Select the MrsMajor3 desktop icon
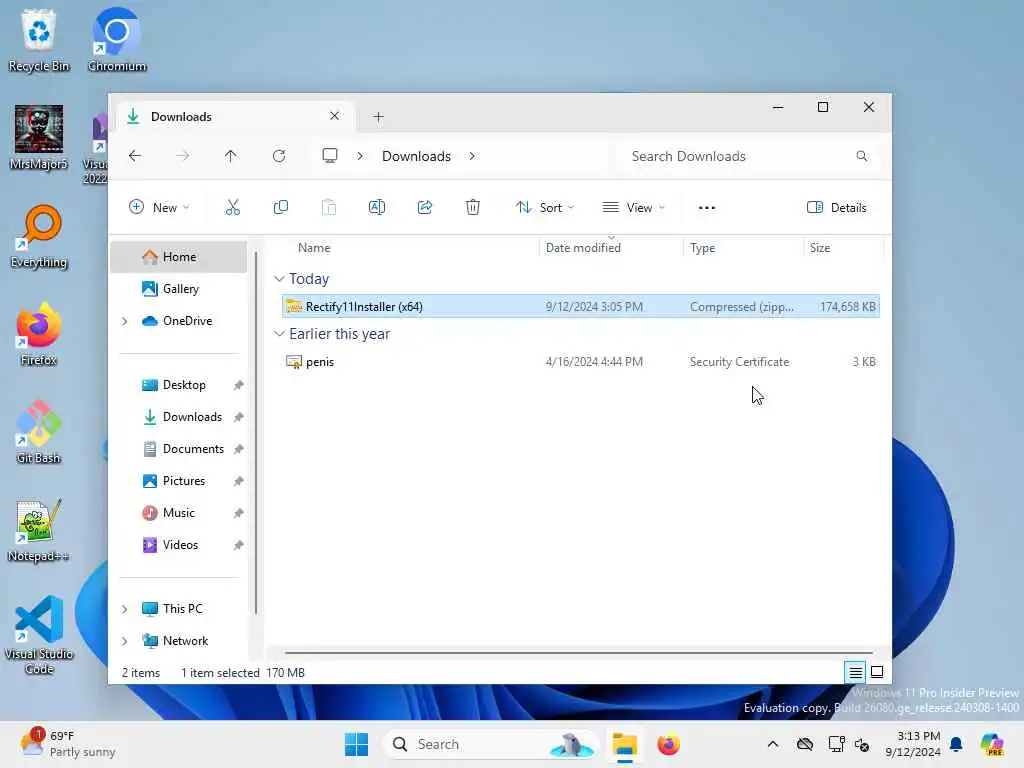This screenshot has height=768, width=1024. (39, 138)
